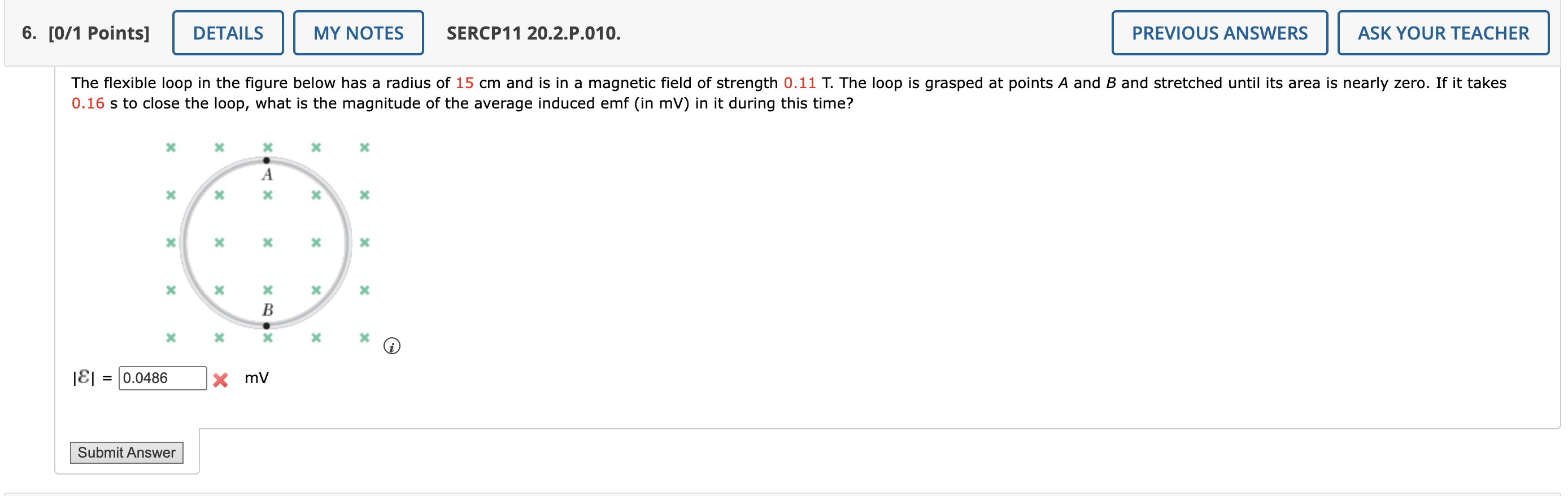Click the emf symbol |ε| beside the answer box
The image size is (1568, 496).
[84, 377]
